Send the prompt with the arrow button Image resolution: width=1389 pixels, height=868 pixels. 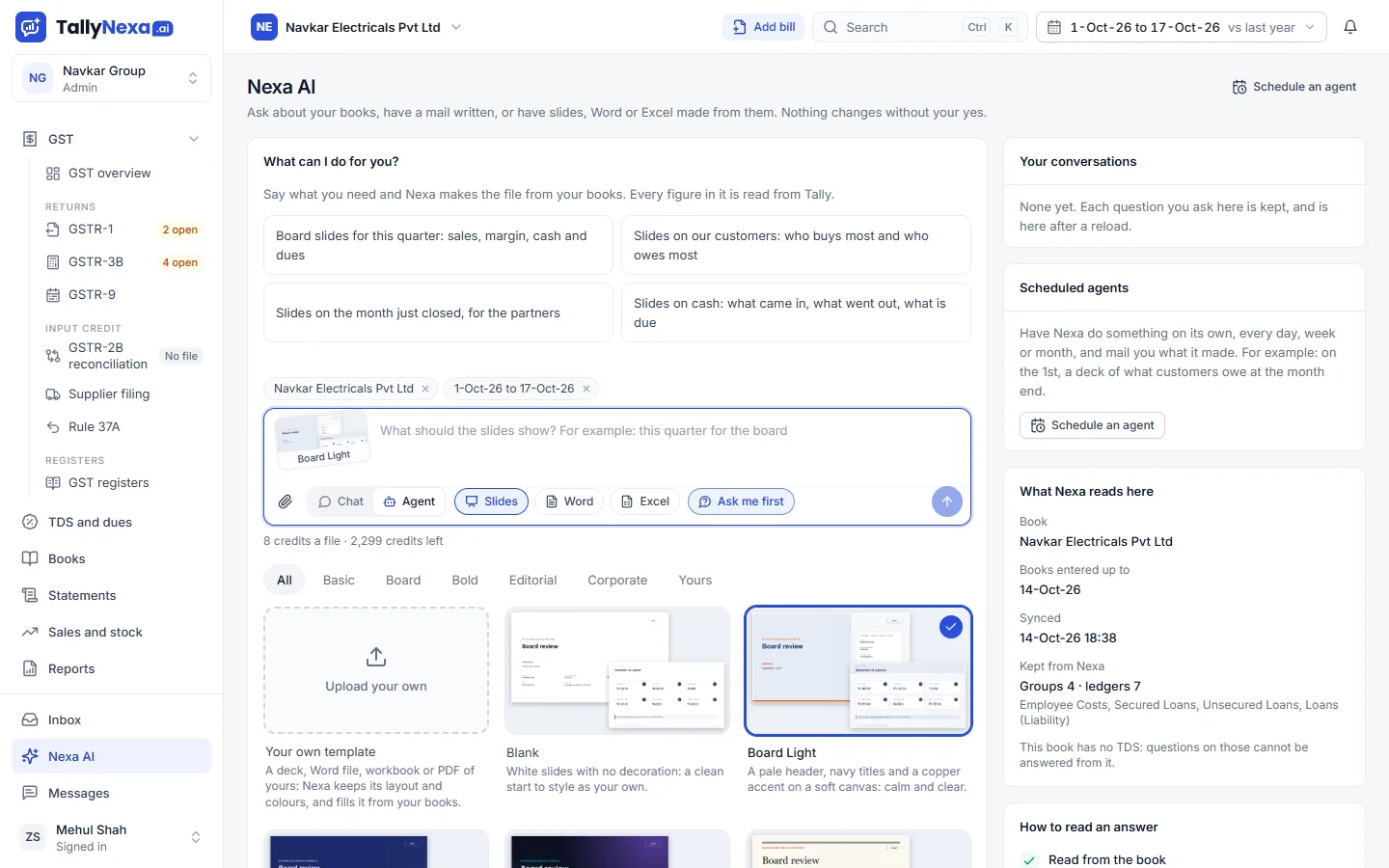click(x=947, y=502)
